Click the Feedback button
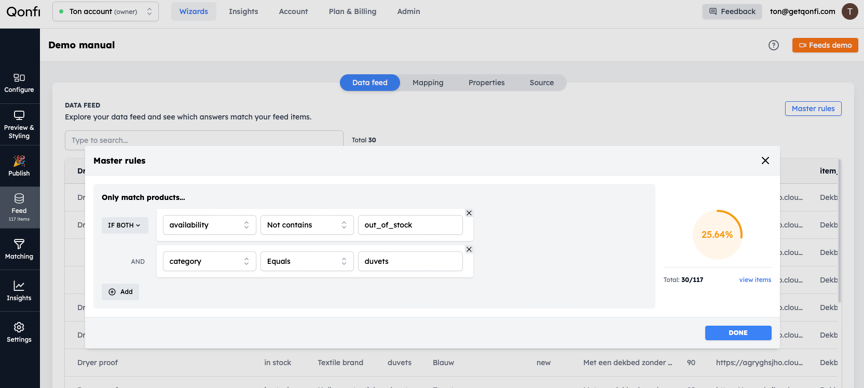The width and height of the screenshot is (864, 388). tap(732, 11)
